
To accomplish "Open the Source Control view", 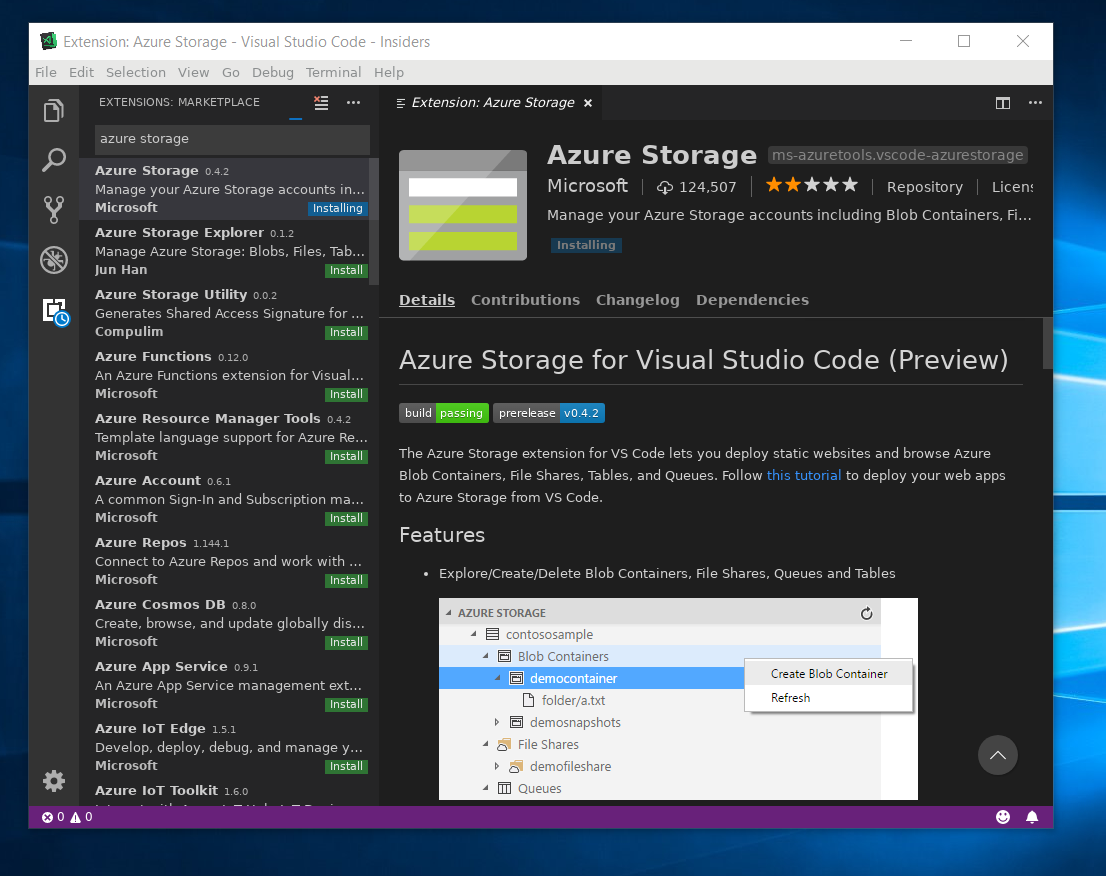I will pos(53,209).
